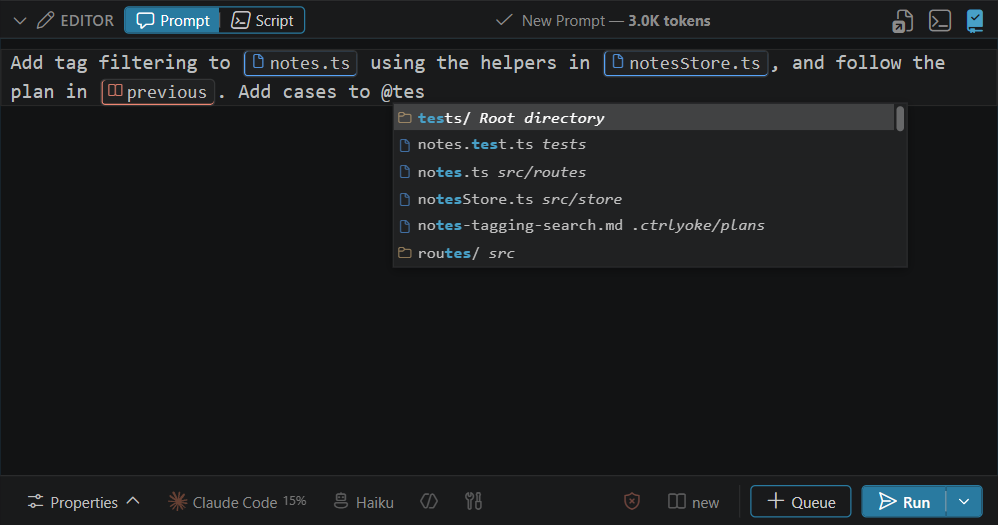Click the previous plan chip in prompt

pos(158,92)
